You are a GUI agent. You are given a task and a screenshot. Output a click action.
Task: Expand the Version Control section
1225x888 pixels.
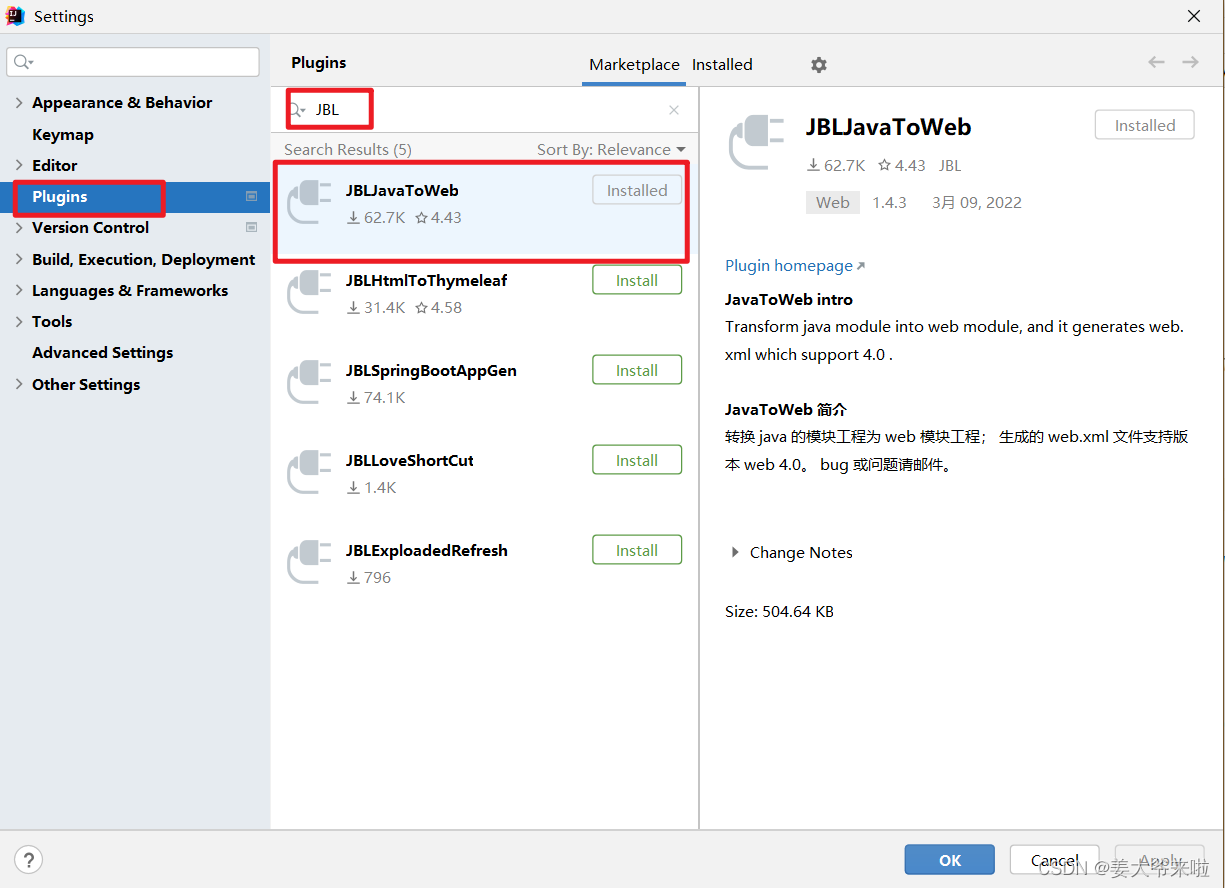19,228
